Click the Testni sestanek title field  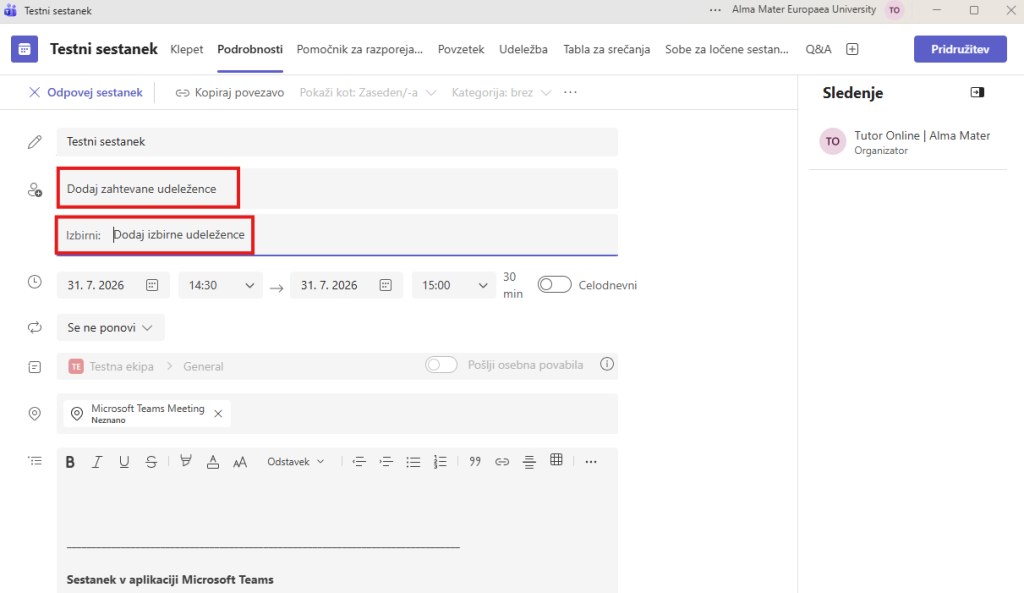337,142
